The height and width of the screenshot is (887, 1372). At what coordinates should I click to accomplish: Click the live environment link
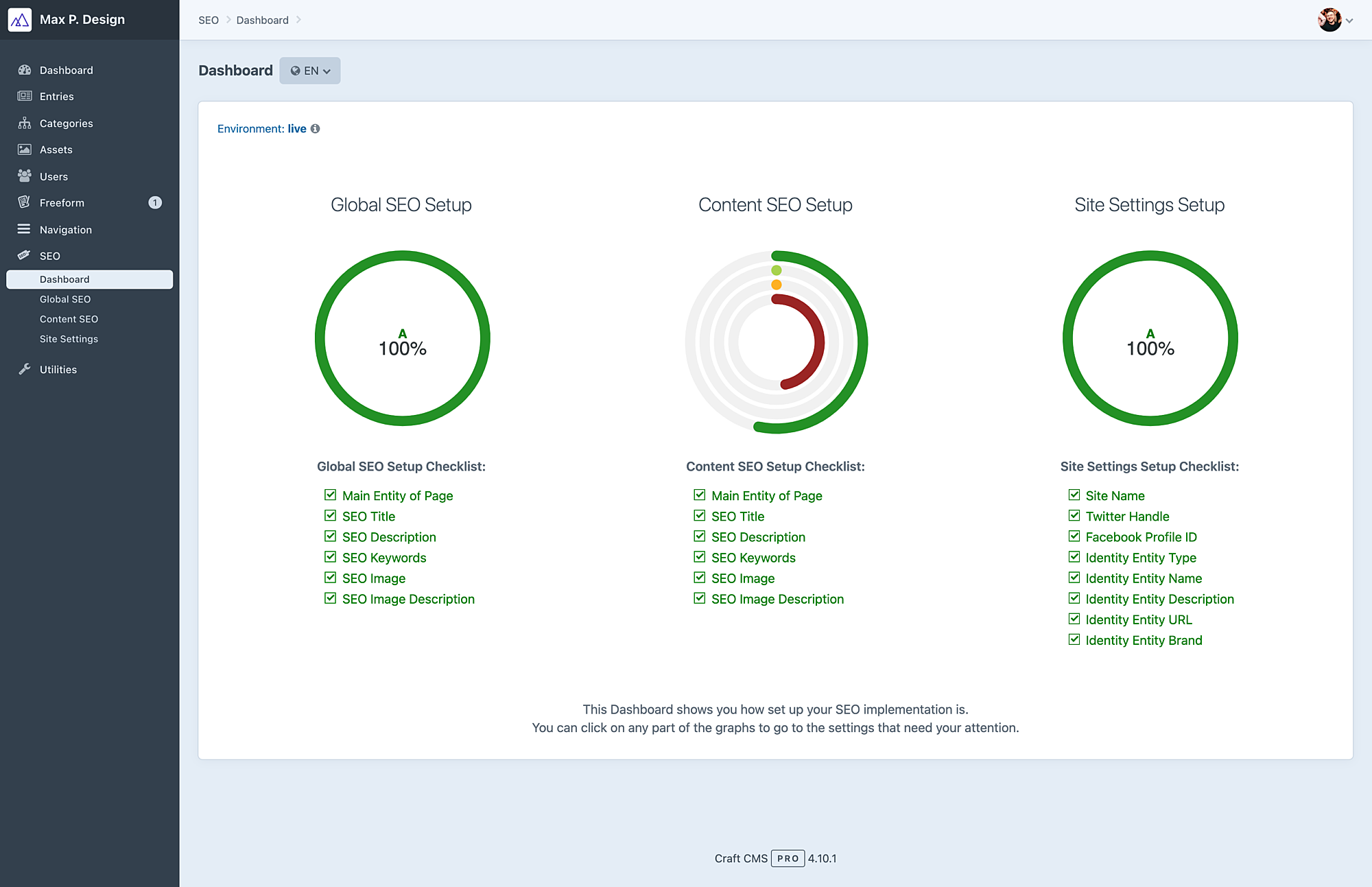coord(297,128)
